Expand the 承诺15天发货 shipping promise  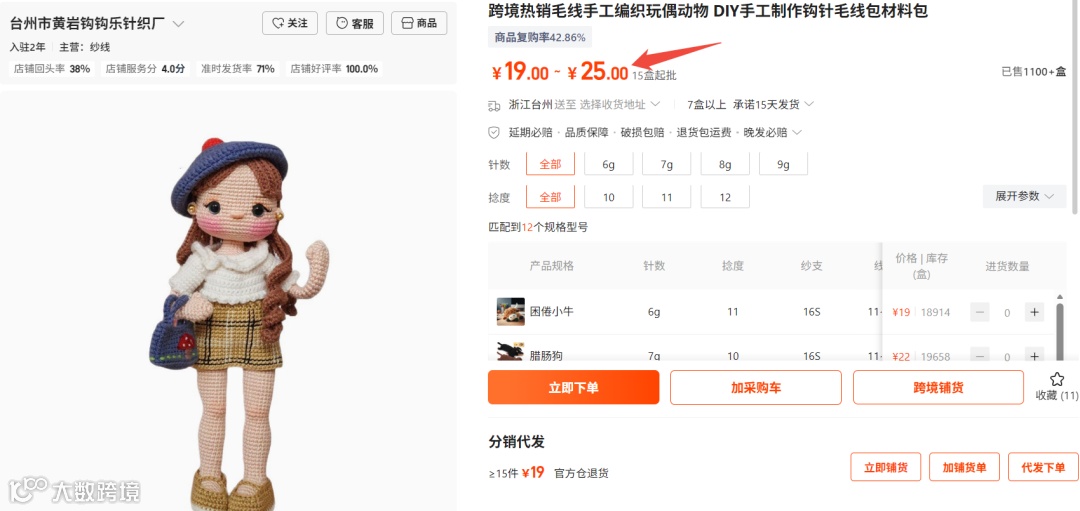(x=773, y=105)
